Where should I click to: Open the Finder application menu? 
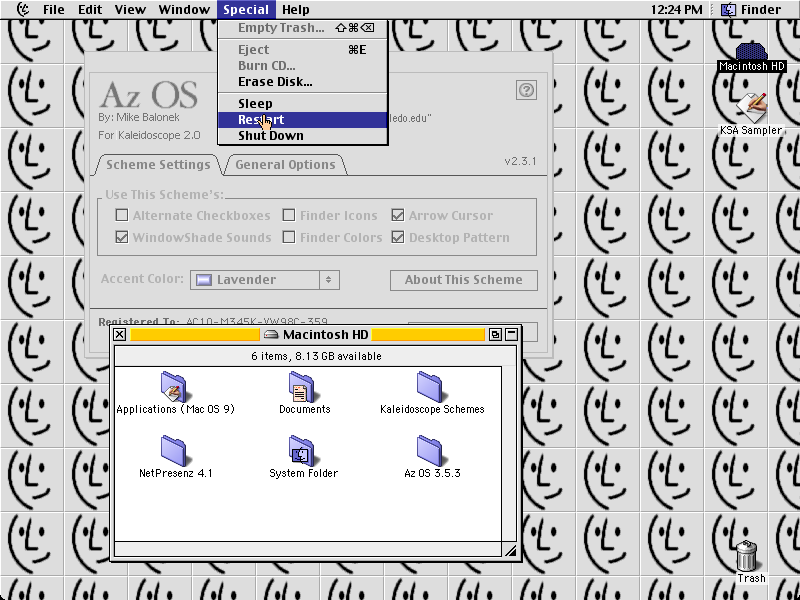tap(751, 9)
